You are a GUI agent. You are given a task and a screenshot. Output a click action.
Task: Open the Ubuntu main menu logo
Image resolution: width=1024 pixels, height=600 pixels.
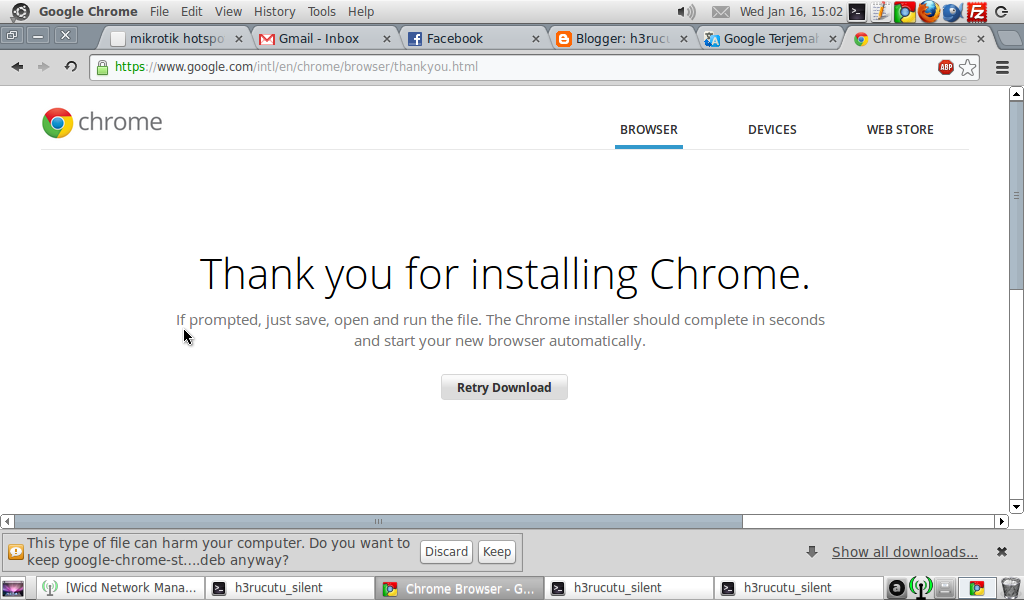tap(20, 12)
